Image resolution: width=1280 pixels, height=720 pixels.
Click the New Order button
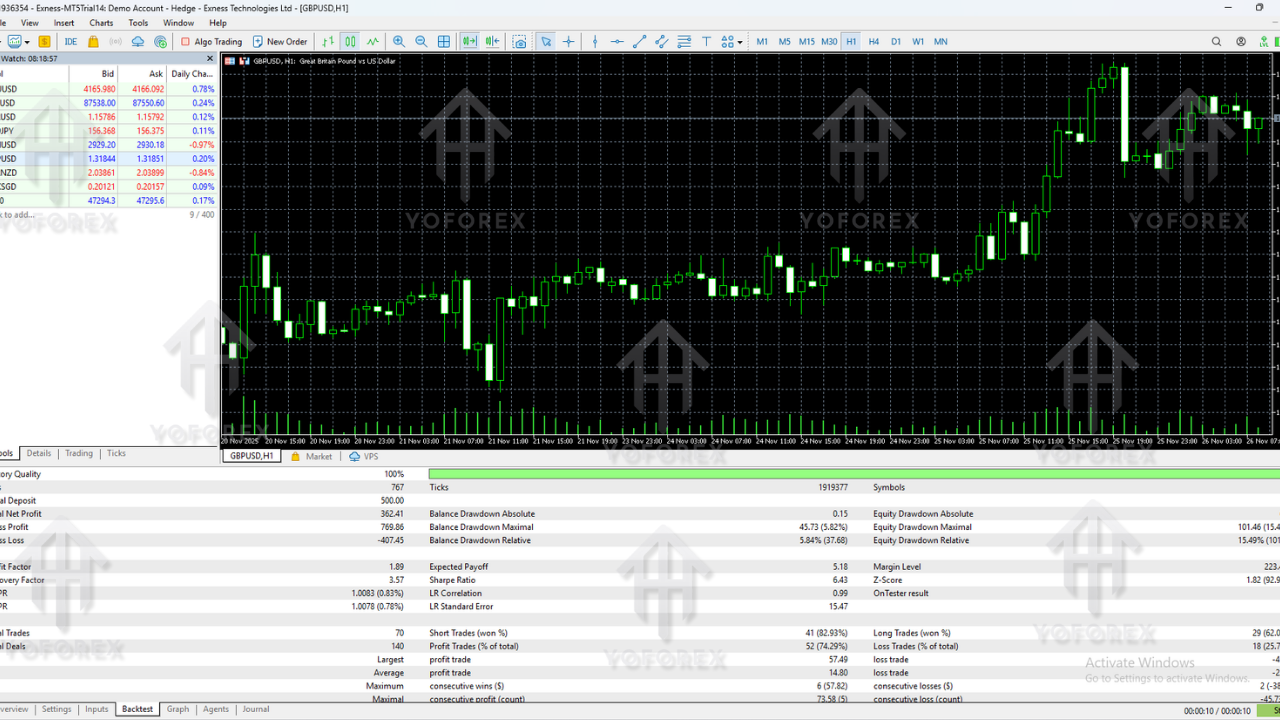280,41
